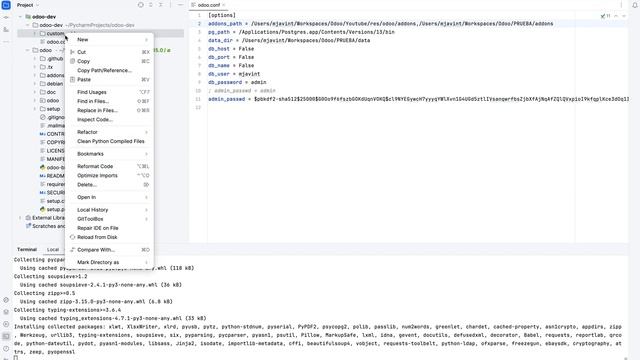Image resolution: width=640 pixels, height=360 pixels.
Task: Choose Clean Python Compiled Files
Action: coord(109,141)
